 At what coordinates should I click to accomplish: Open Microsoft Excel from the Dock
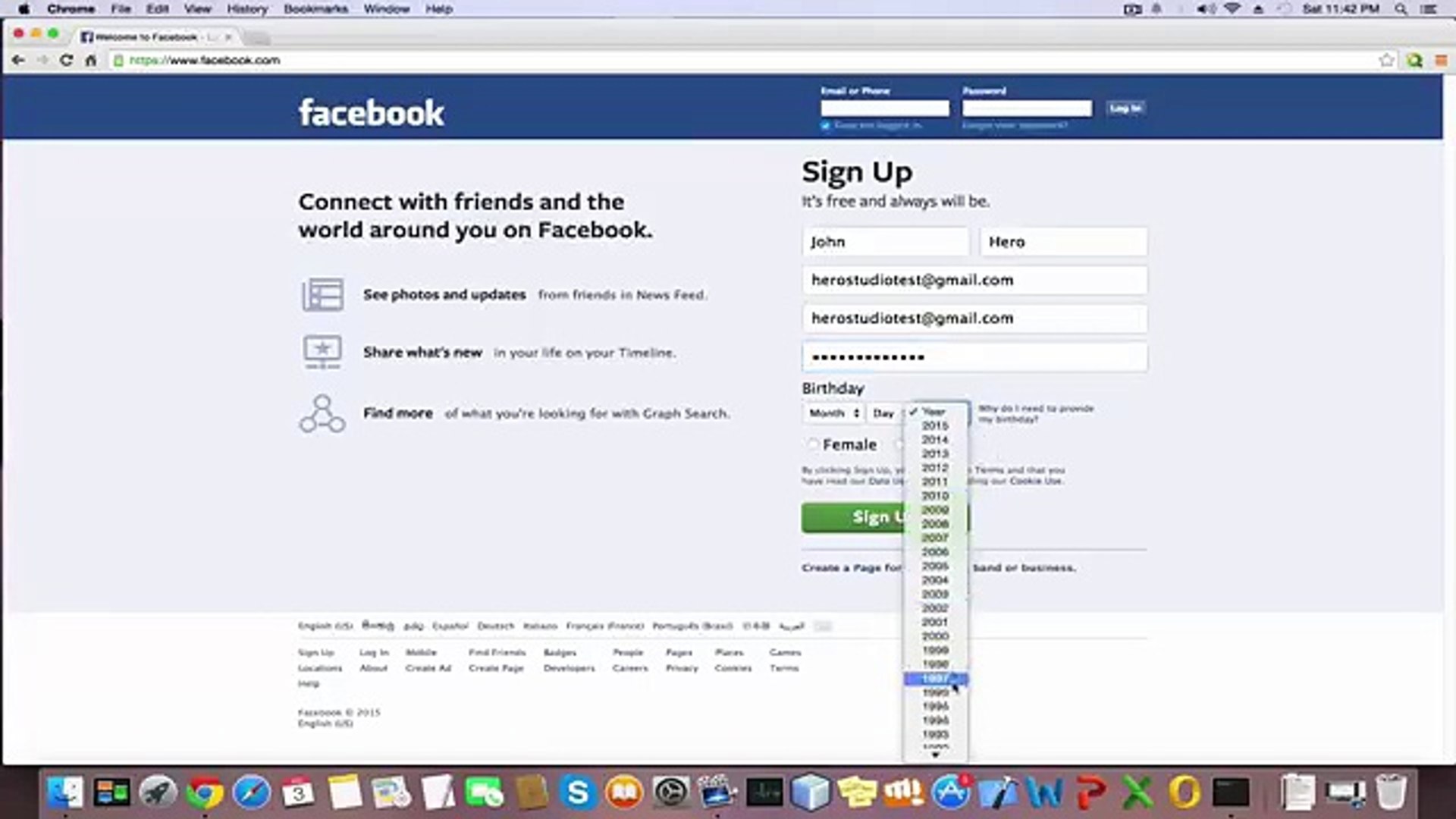tap(1137, 792)
